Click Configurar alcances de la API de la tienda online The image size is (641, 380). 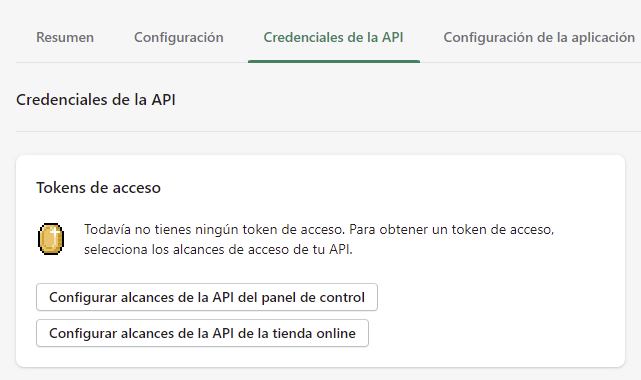click(202, 333)
